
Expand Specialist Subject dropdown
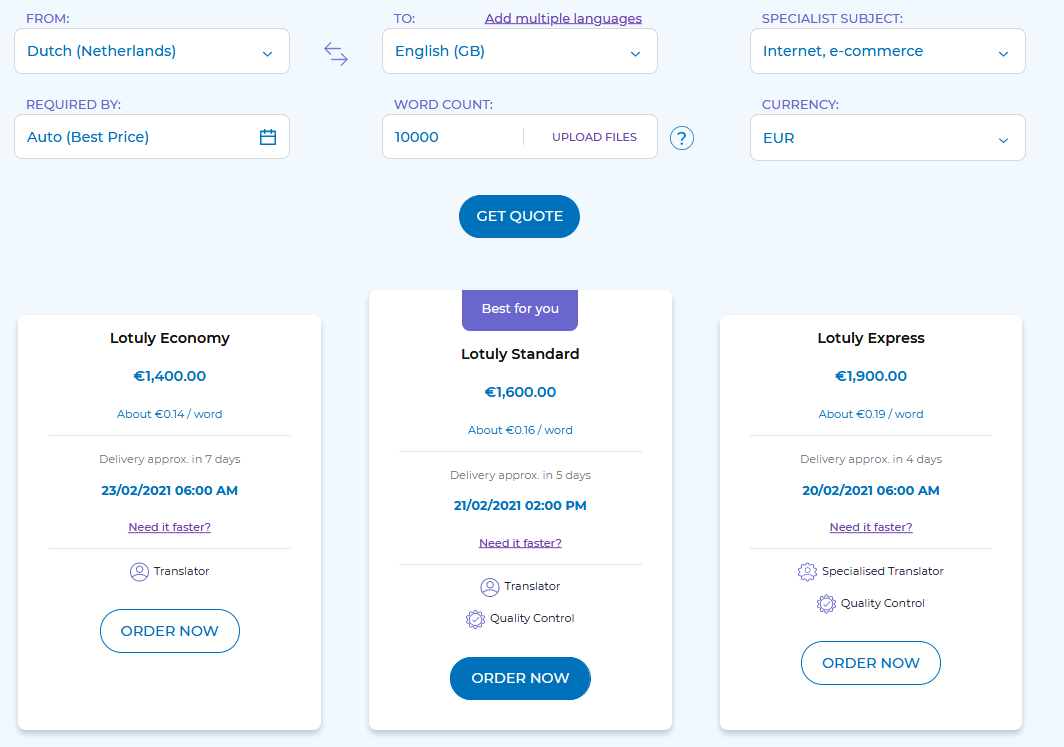tap(888, 51)
